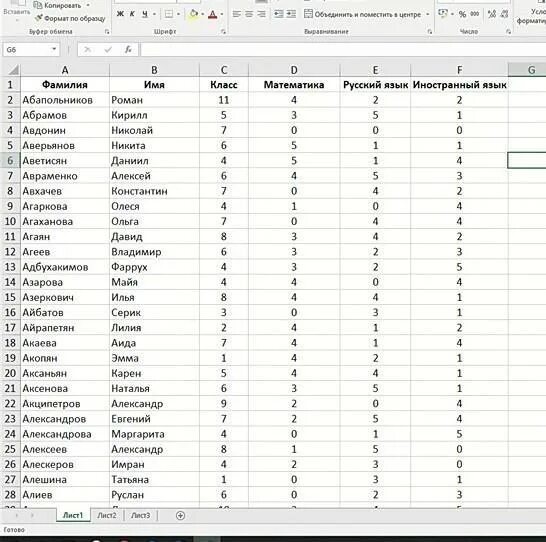Apply percent style (%)
The height and width of the screenshot is (542, 546).
(462, 14)
